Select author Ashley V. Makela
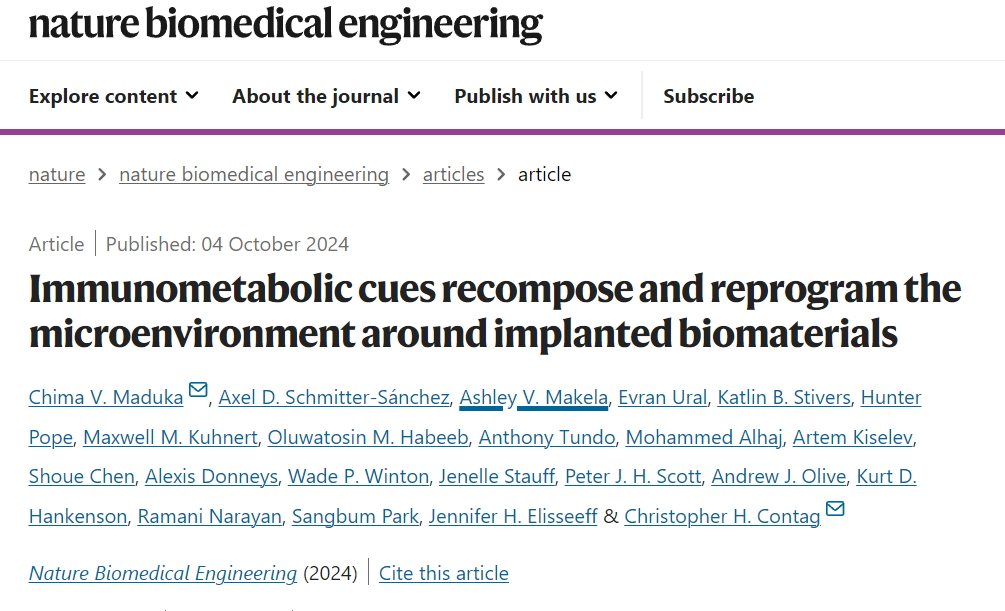 pos(534,398)
